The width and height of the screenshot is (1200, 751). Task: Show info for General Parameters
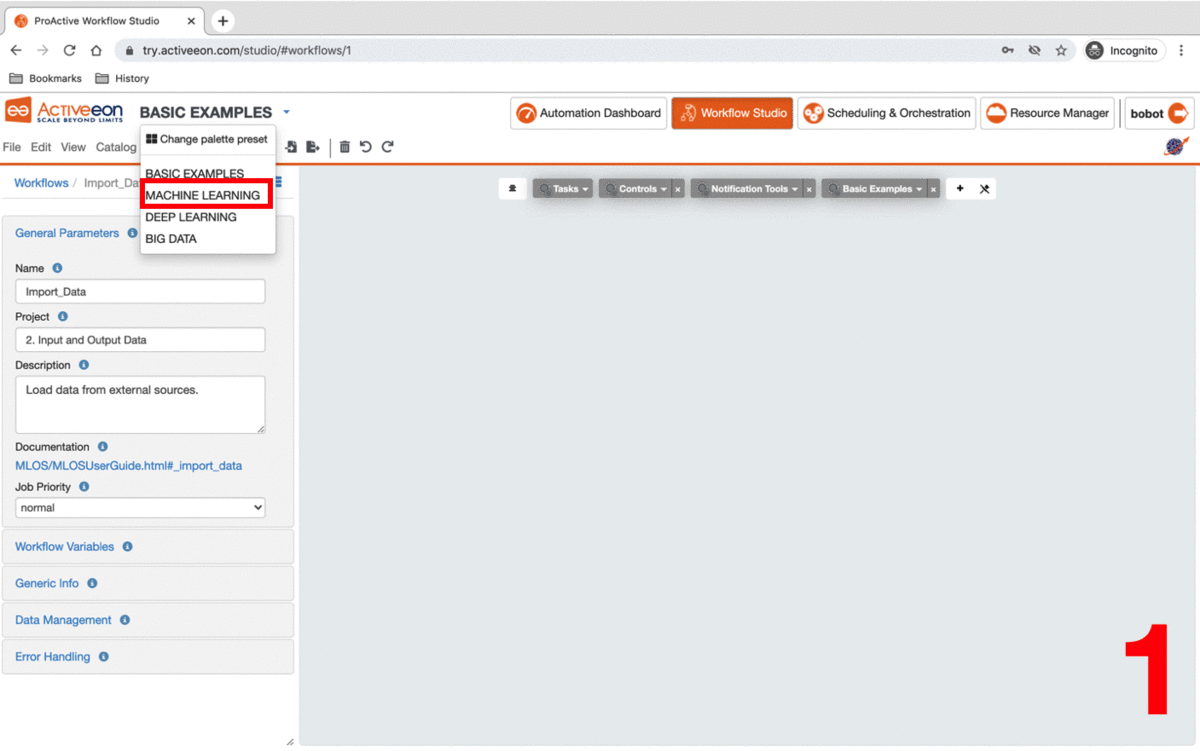coord(132,233)
